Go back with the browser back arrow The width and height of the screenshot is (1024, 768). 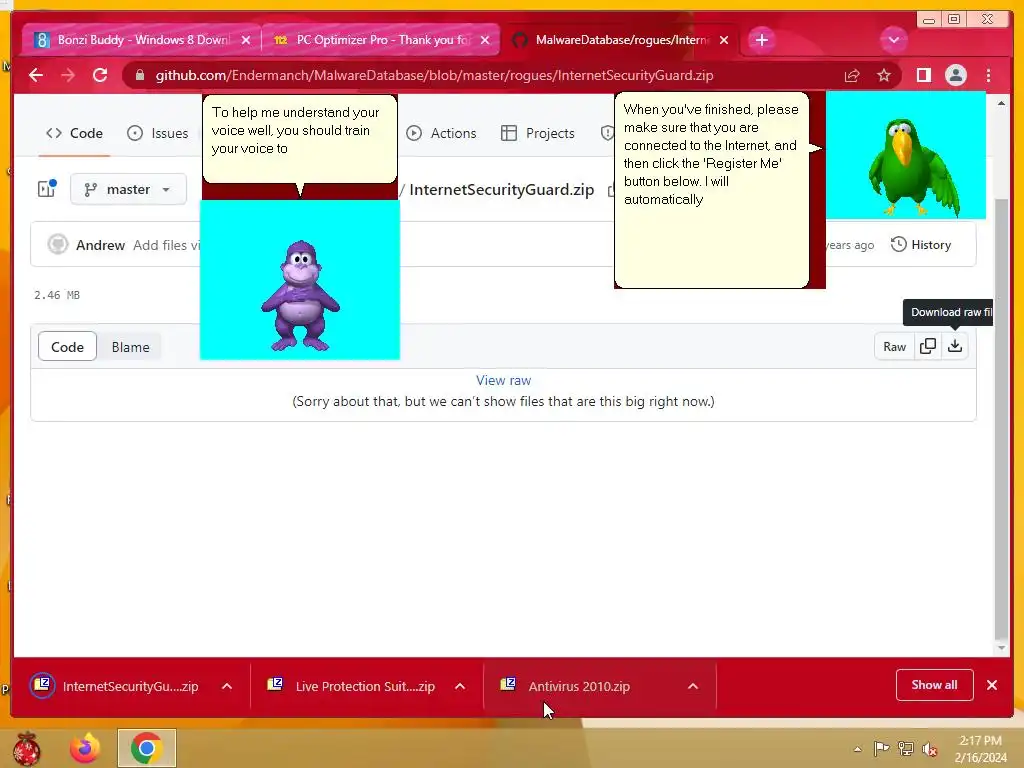tap(36, 75)
